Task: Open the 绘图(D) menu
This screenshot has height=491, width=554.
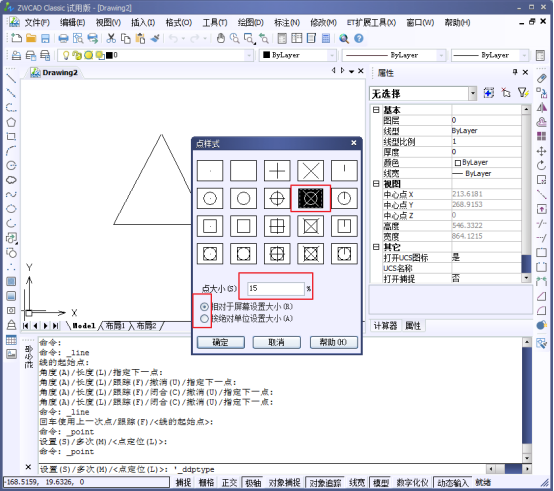Action: tap(251, 23)
